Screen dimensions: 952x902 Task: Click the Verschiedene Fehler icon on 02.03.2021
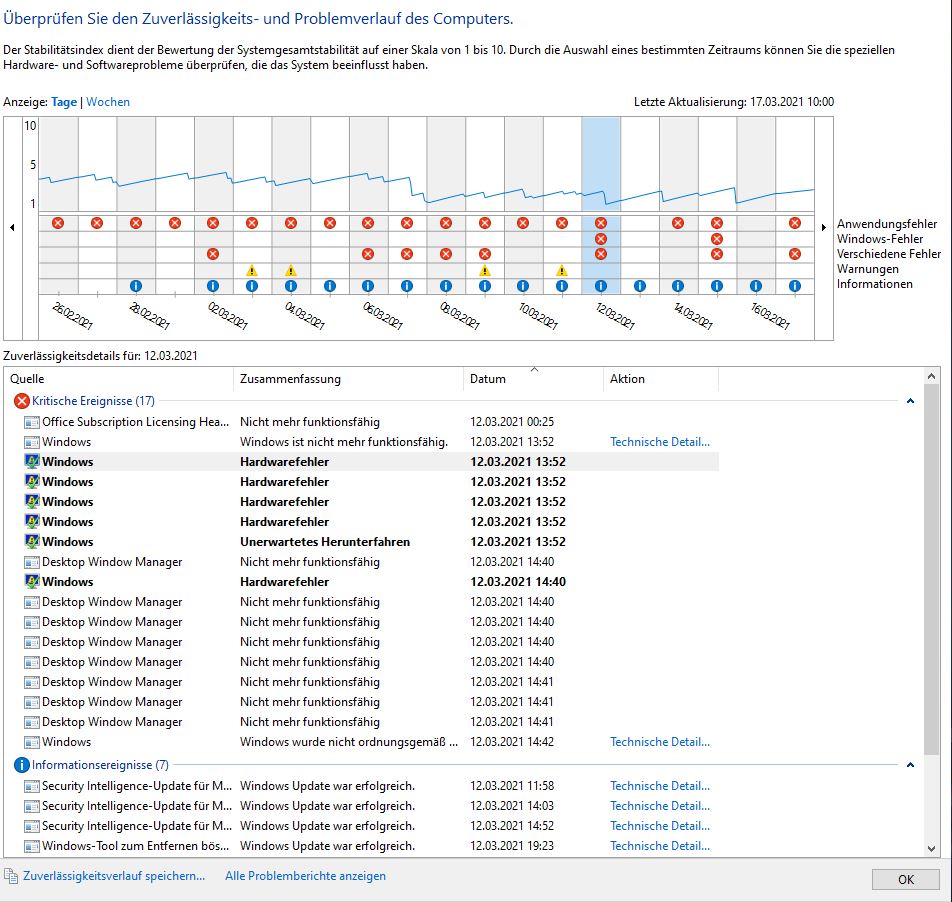point(213,254)
